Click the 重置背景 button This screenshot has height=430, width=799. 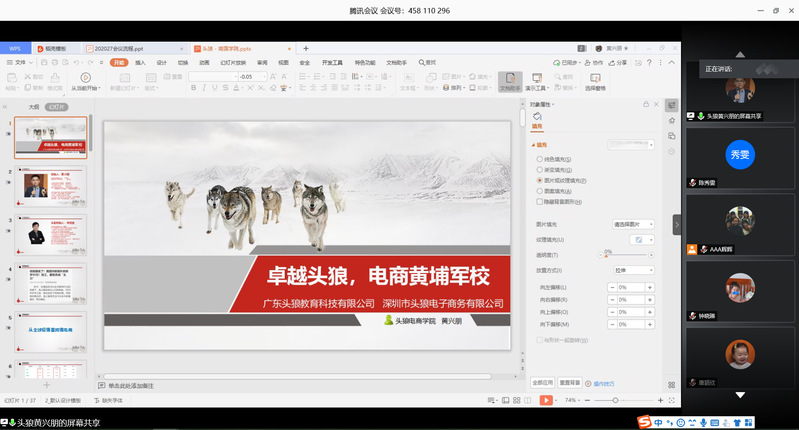point(570,383)
